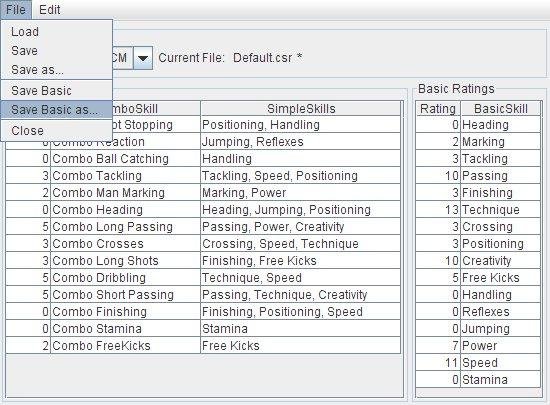Click the BasicSkill column header

[x=501, y=109]
